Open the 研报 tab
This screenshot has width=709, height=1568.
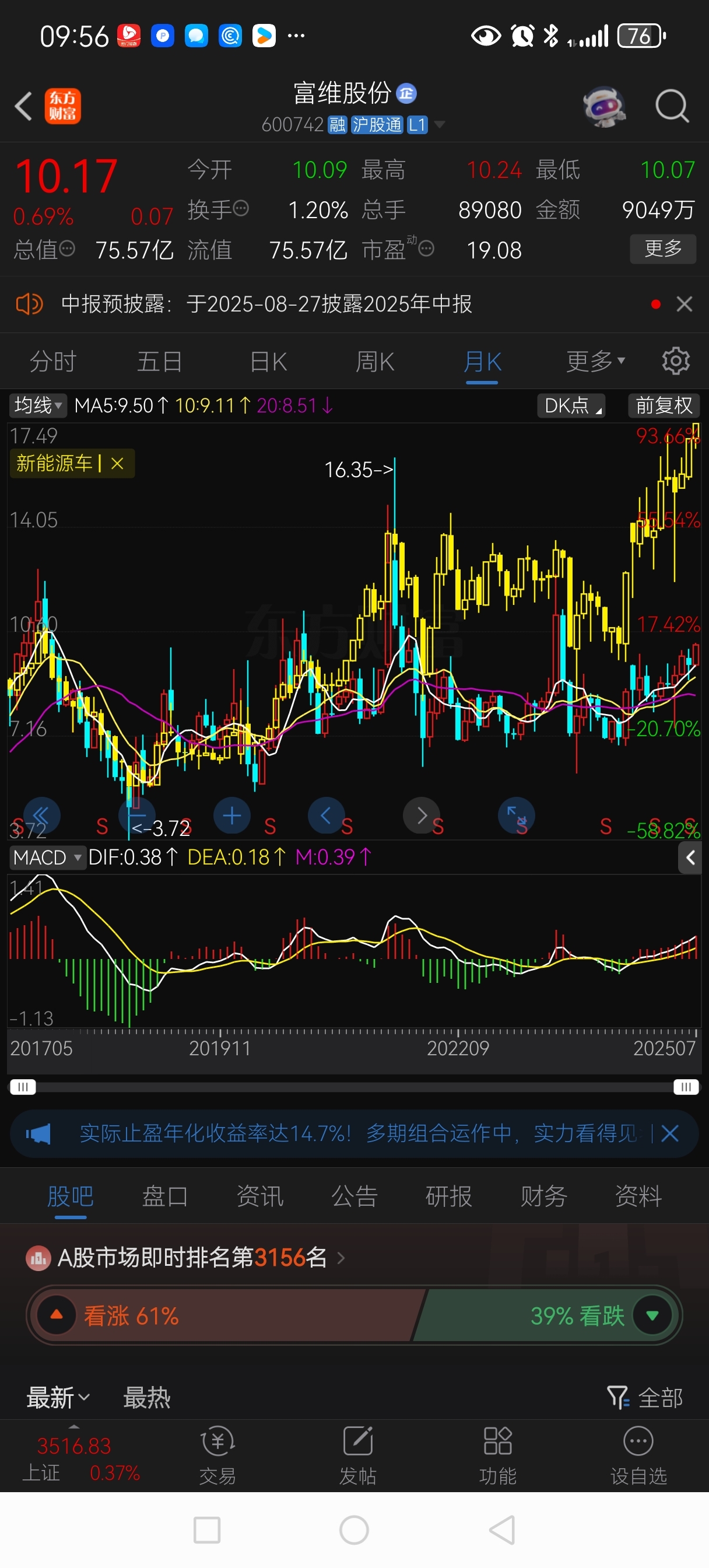449,1196
